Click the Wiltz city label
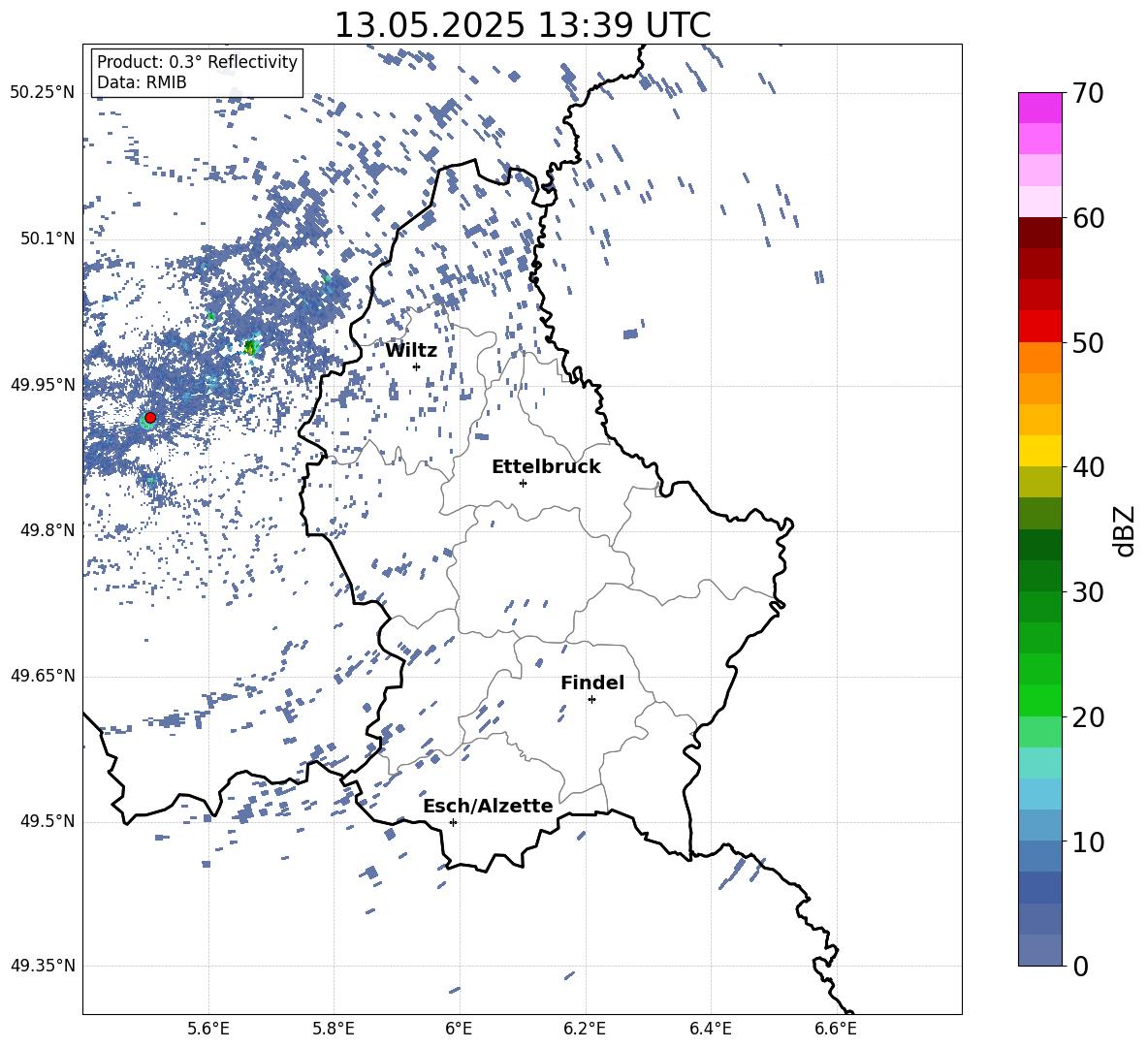The height and width of the screenshot is (1048, 1148). (x=411, y=351)
